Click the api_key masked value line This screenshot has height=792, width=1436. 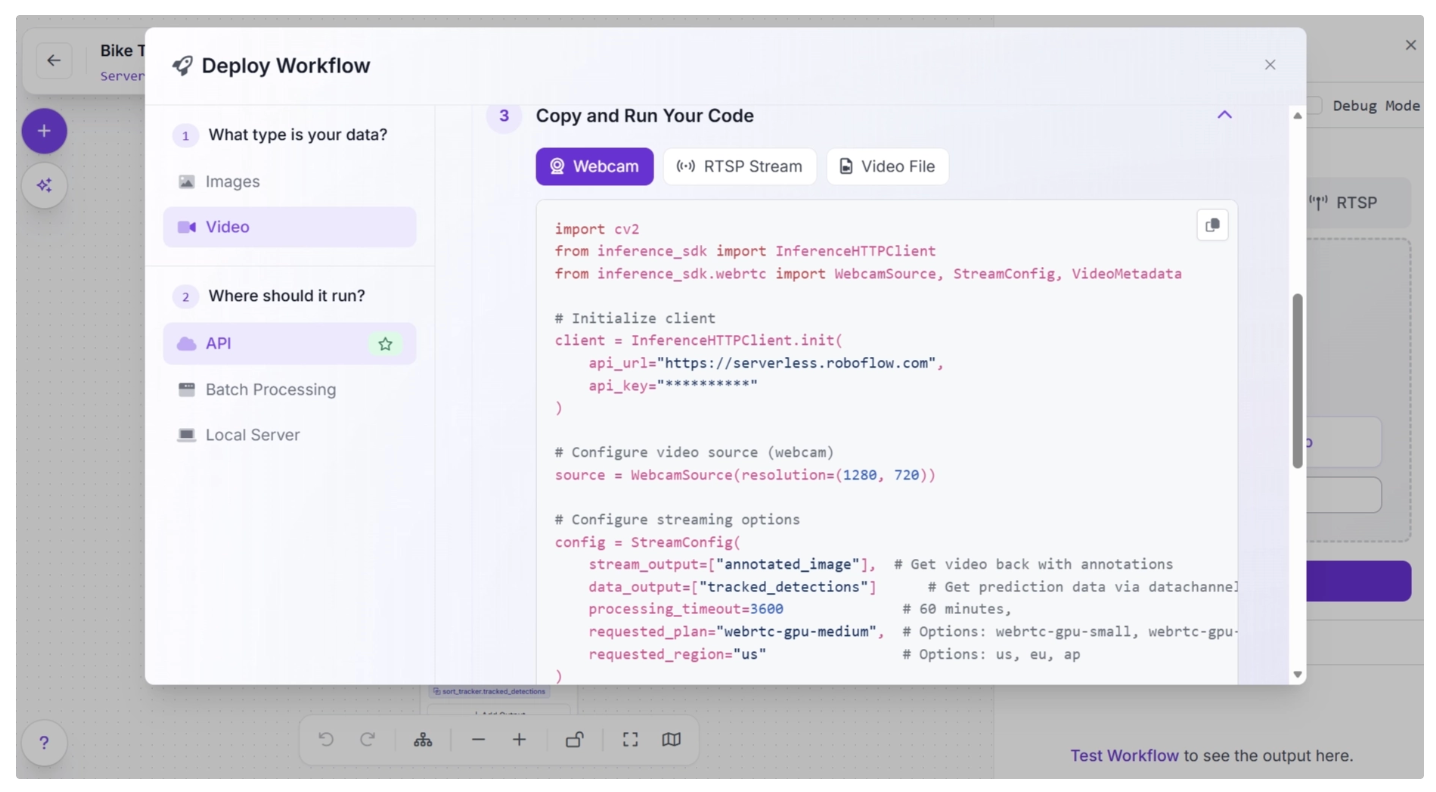(x=673, y=385)
